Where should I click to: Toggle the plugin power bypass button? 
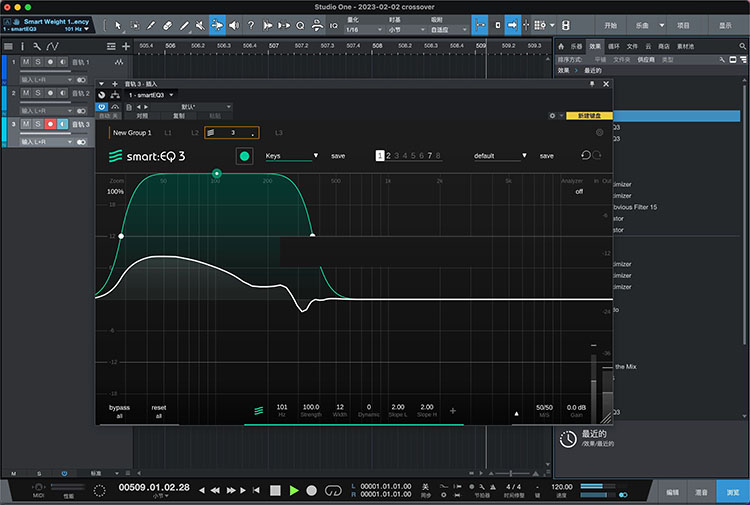[x=101, y=107]
